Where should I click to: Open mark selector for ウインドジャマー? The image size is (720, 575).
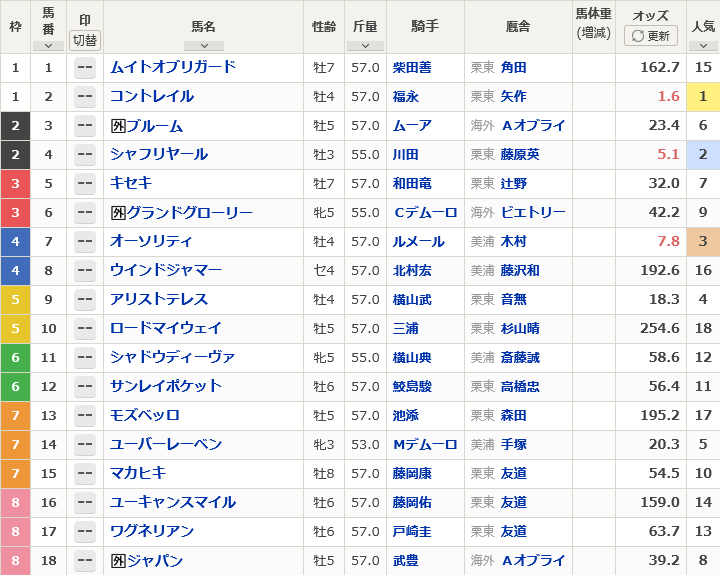[x=85, y=271]
